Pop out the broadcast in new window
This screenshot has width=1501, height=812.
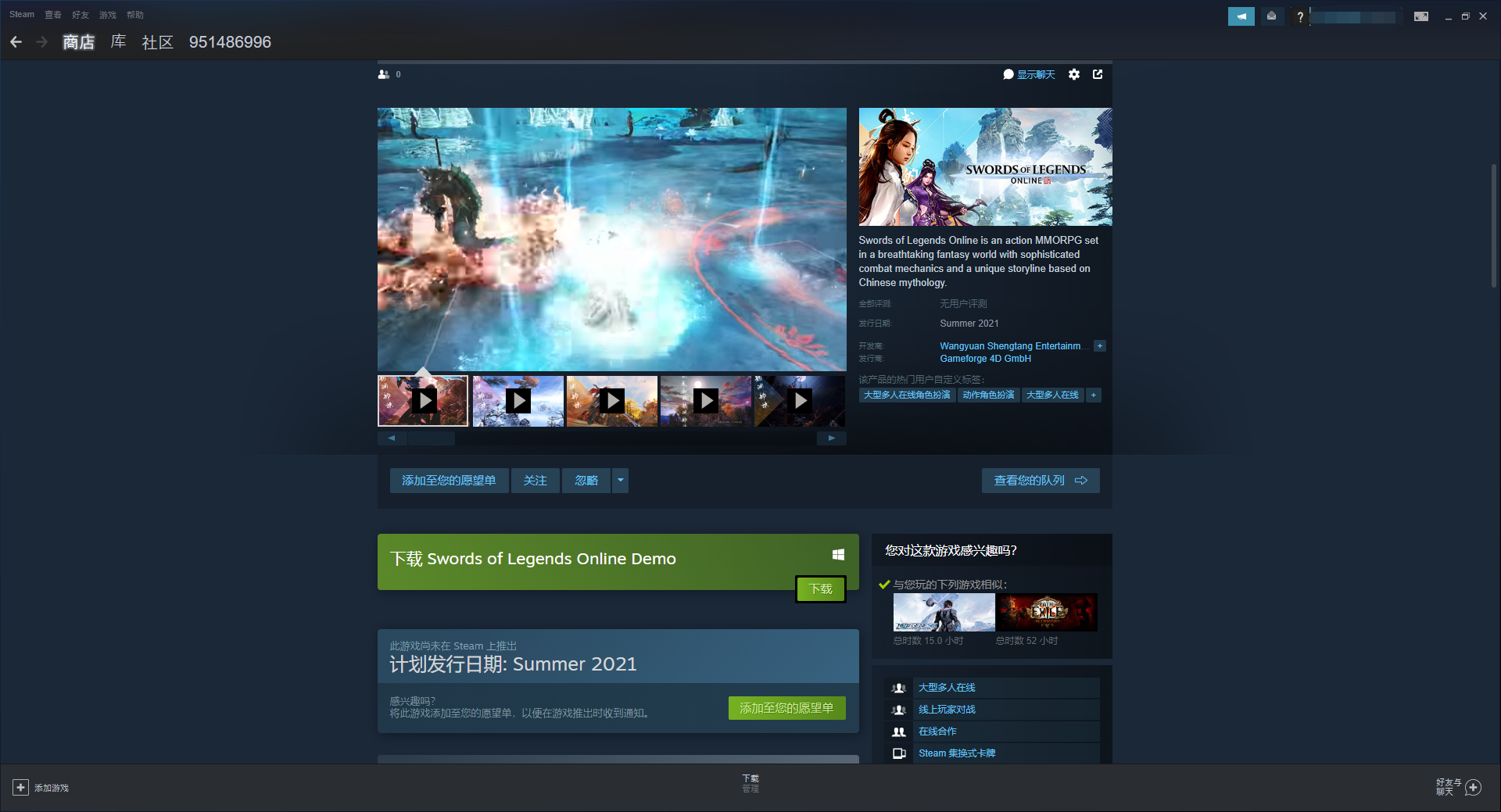click(x=1098, y=74)
